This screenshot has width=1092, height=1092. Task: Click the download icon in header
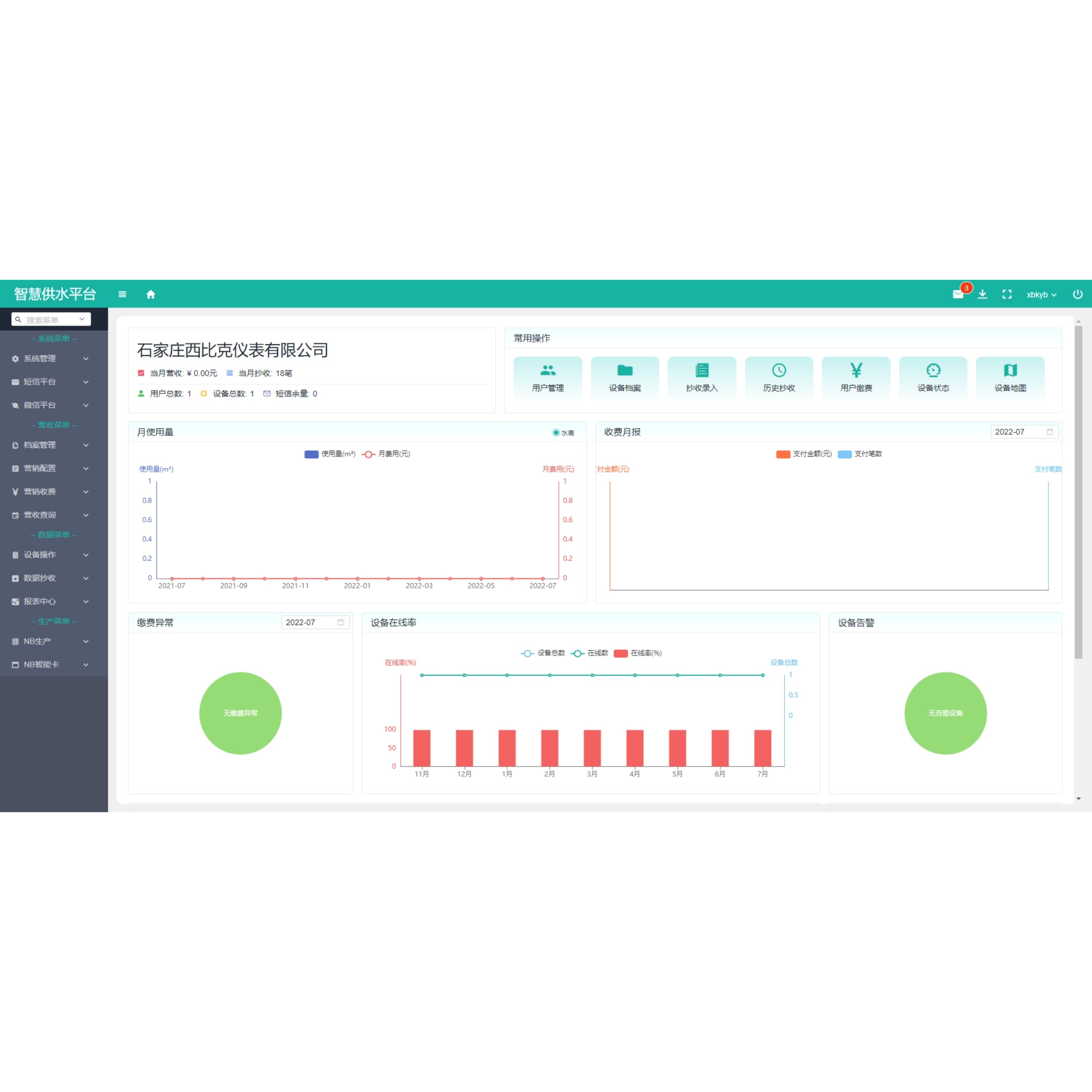(982, 294)
